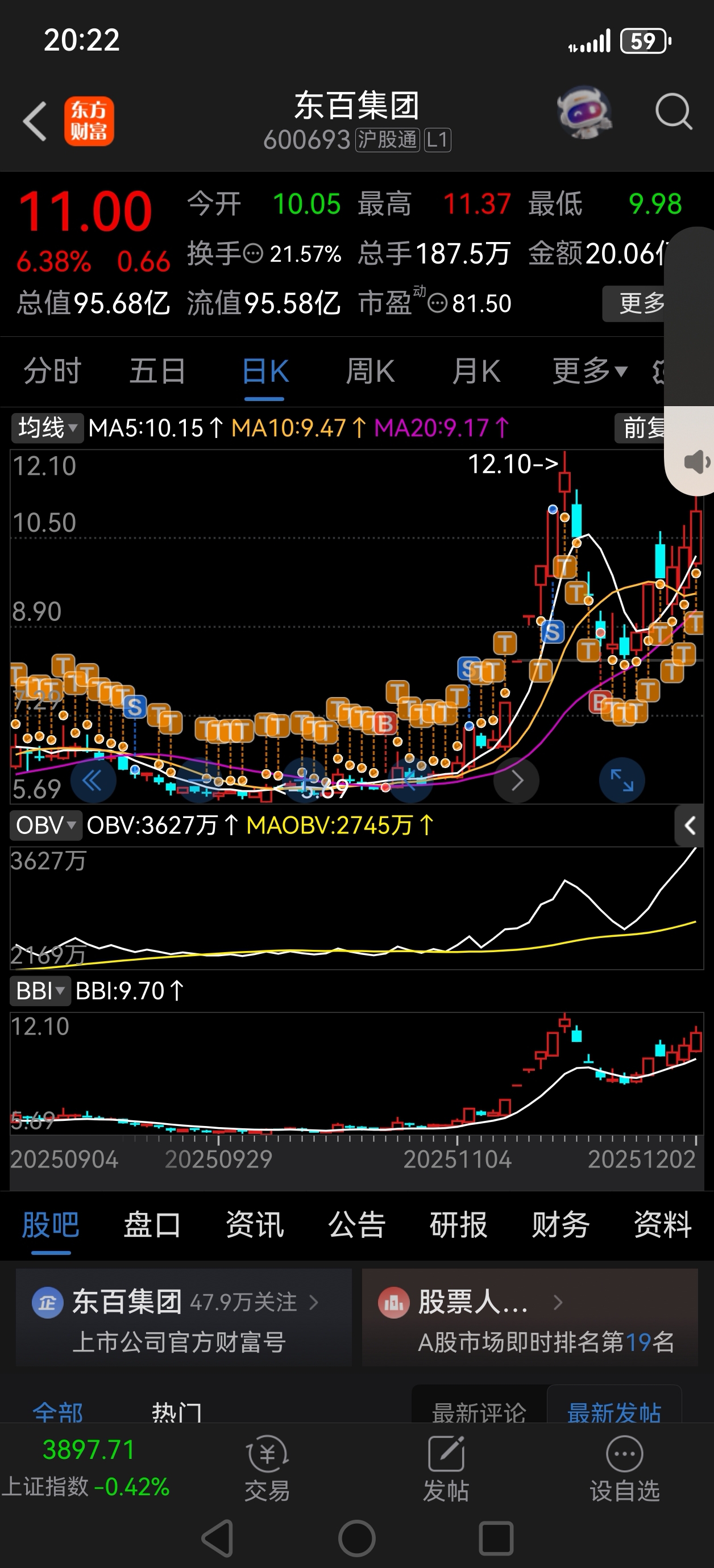Select the 日K chart tab

coord(265,370)
